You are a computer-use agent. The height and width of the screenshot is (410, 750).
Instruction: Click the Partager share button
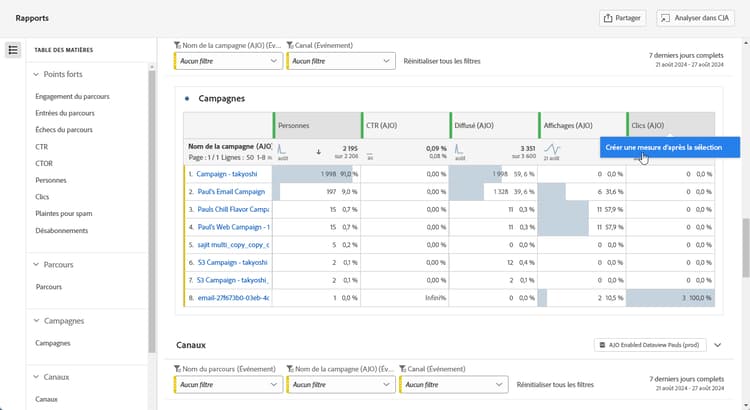pos(621,18)
